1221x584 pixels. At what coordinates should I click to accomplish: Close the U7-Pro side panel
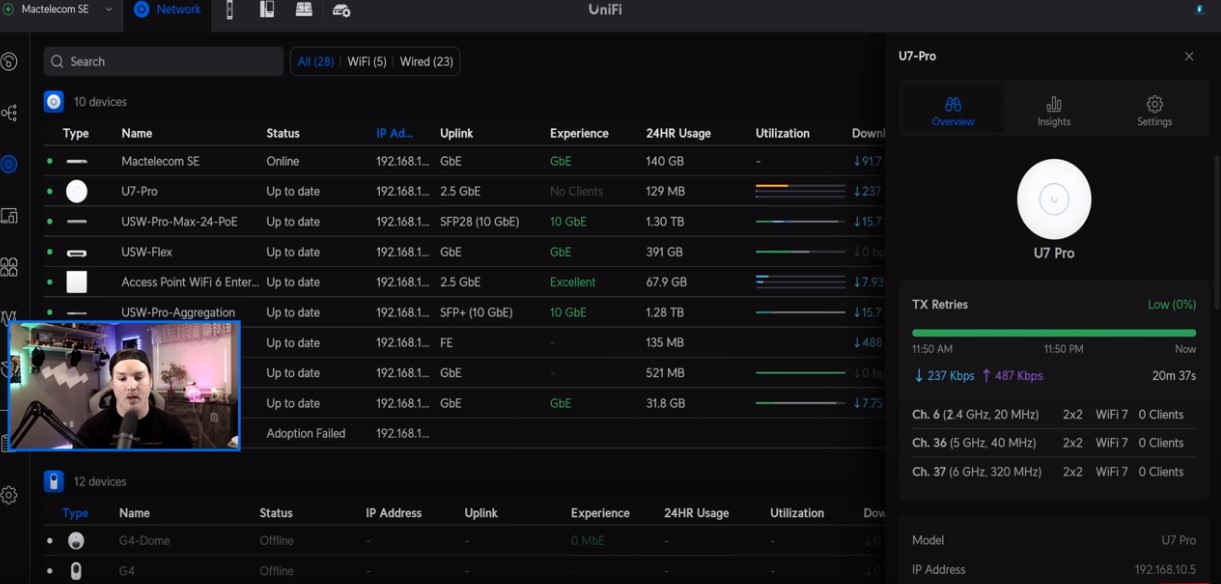pyautogui.click(x=1189, y=56)
